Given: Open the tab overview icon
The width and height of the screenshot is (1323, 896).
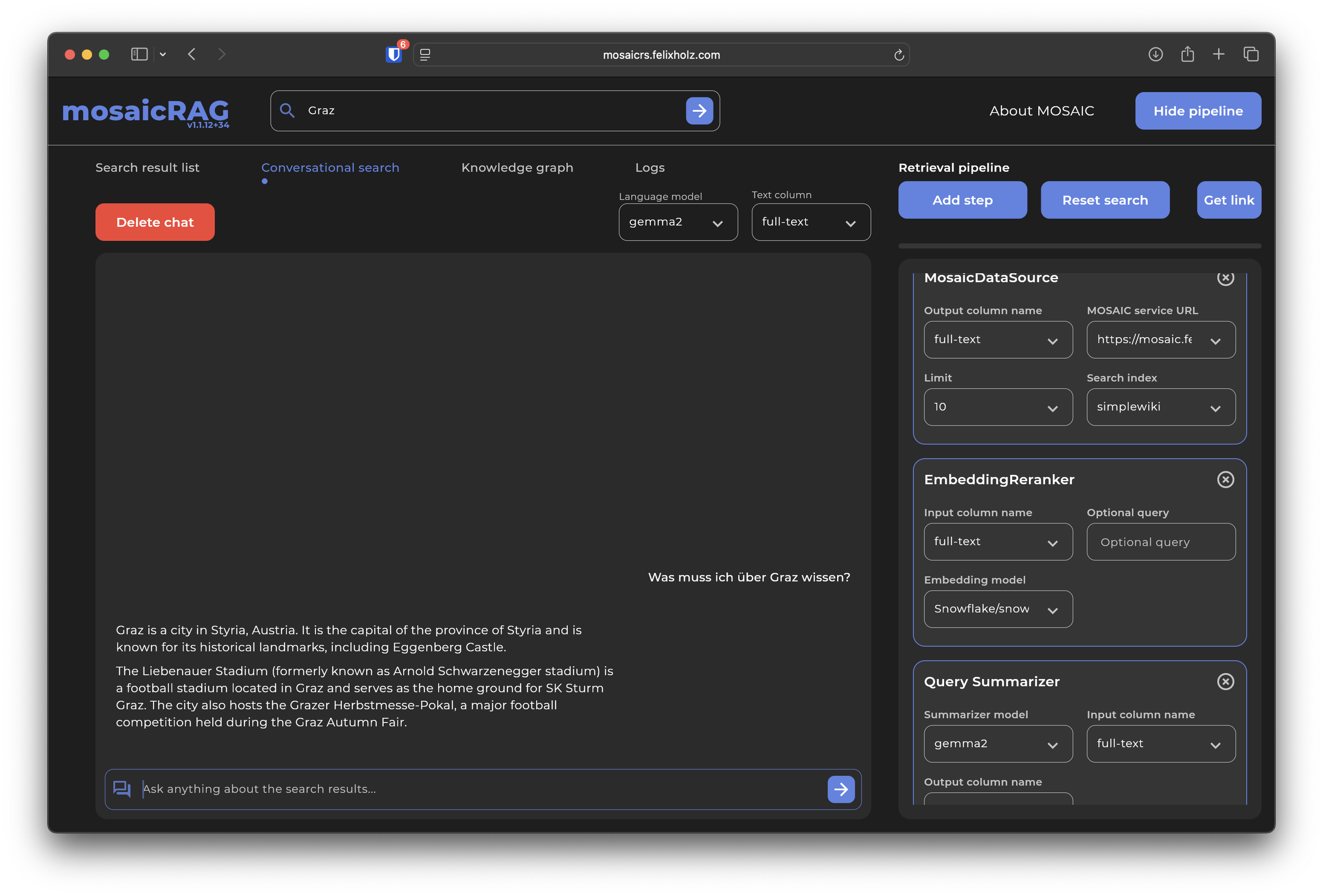Looking at the screenshot, I should click(x=1250, y=55).
